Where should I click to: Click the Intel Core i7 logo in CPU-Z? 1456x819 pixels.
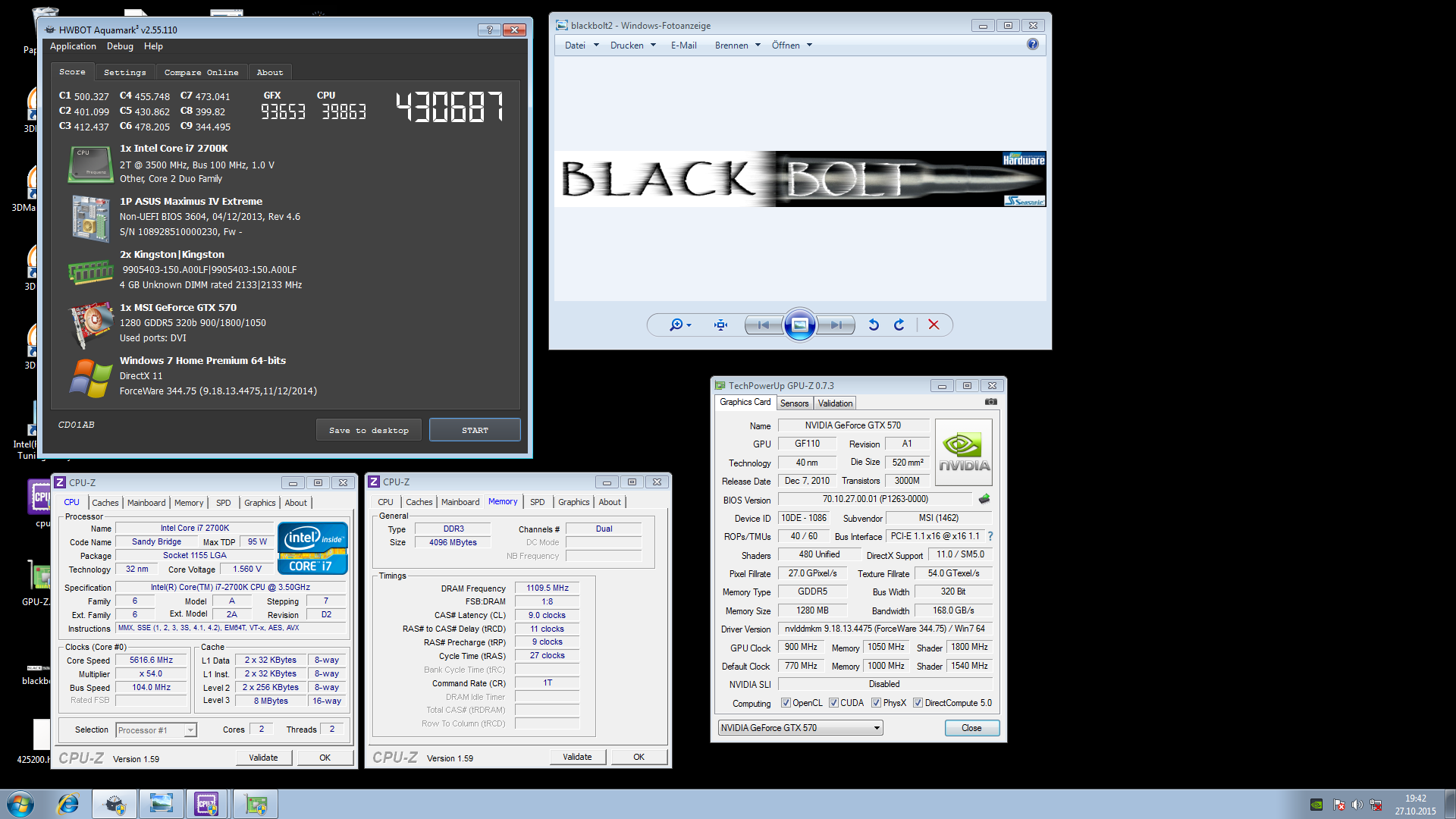click(x=312, y=548)
